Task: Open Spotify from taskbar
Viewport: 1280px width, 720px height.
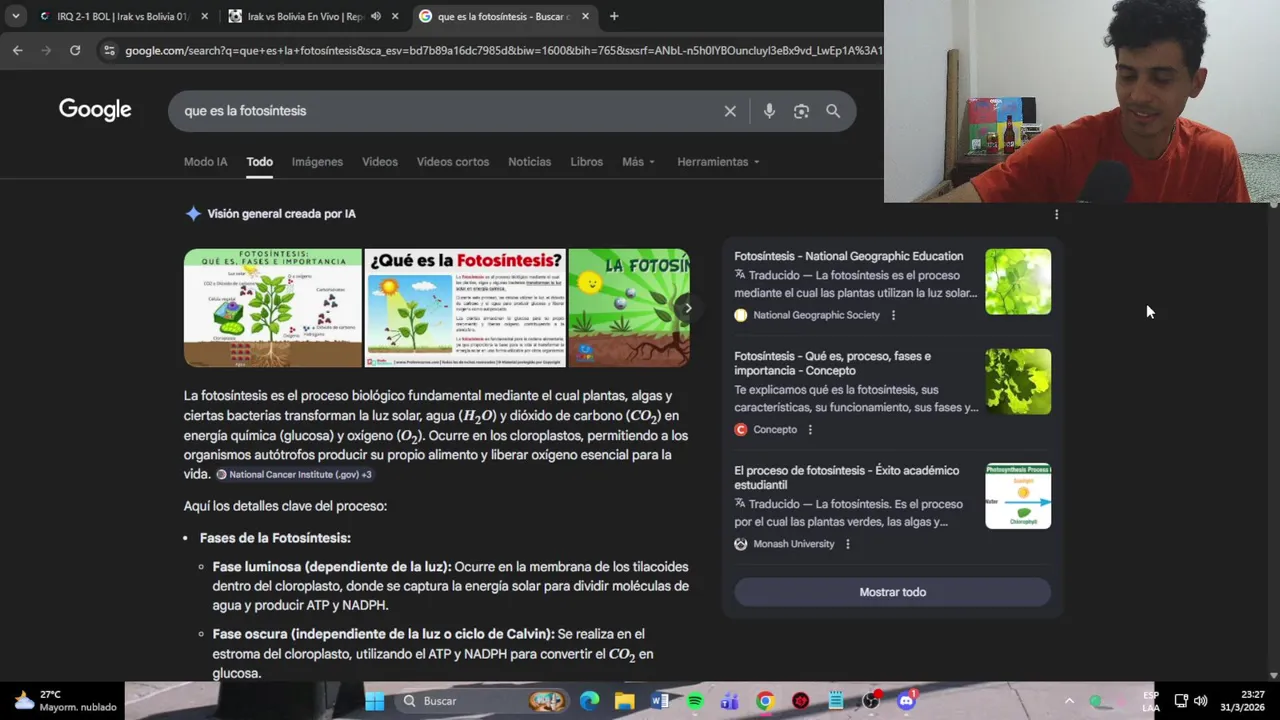Action: click(x=695, y=701)
